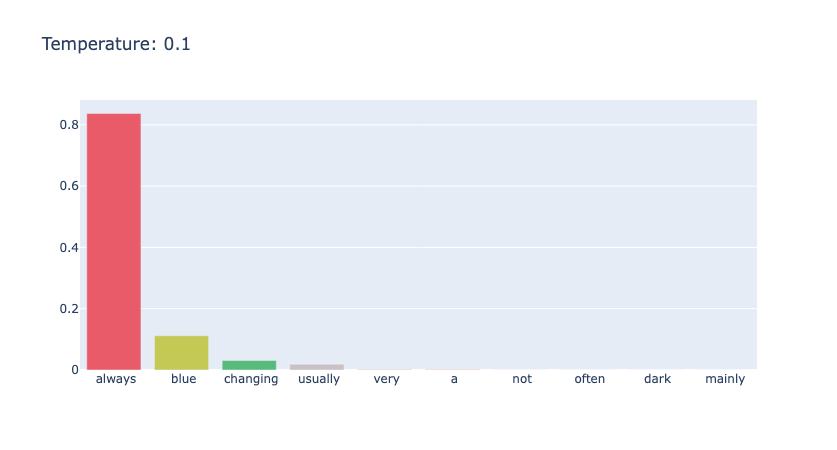This screenshot has width=837, height=450.
Task: Click the 'usually' x-axis label
Action: [319, 380]
